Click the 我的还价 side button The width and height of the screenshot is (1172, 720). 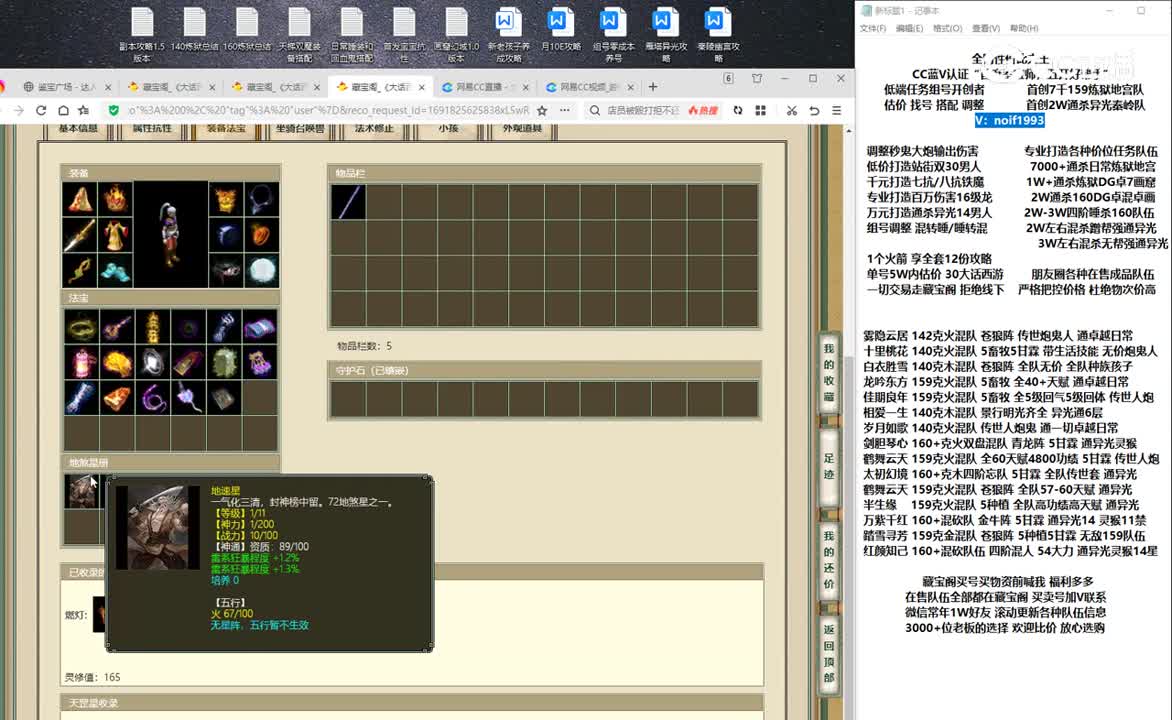[829, 559]
